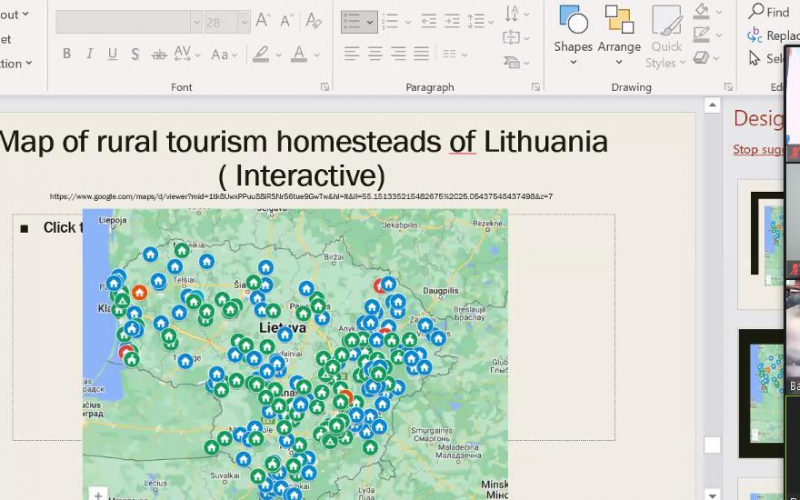
Task: Open Shape Outline options
Action: (x=707, y=35)
